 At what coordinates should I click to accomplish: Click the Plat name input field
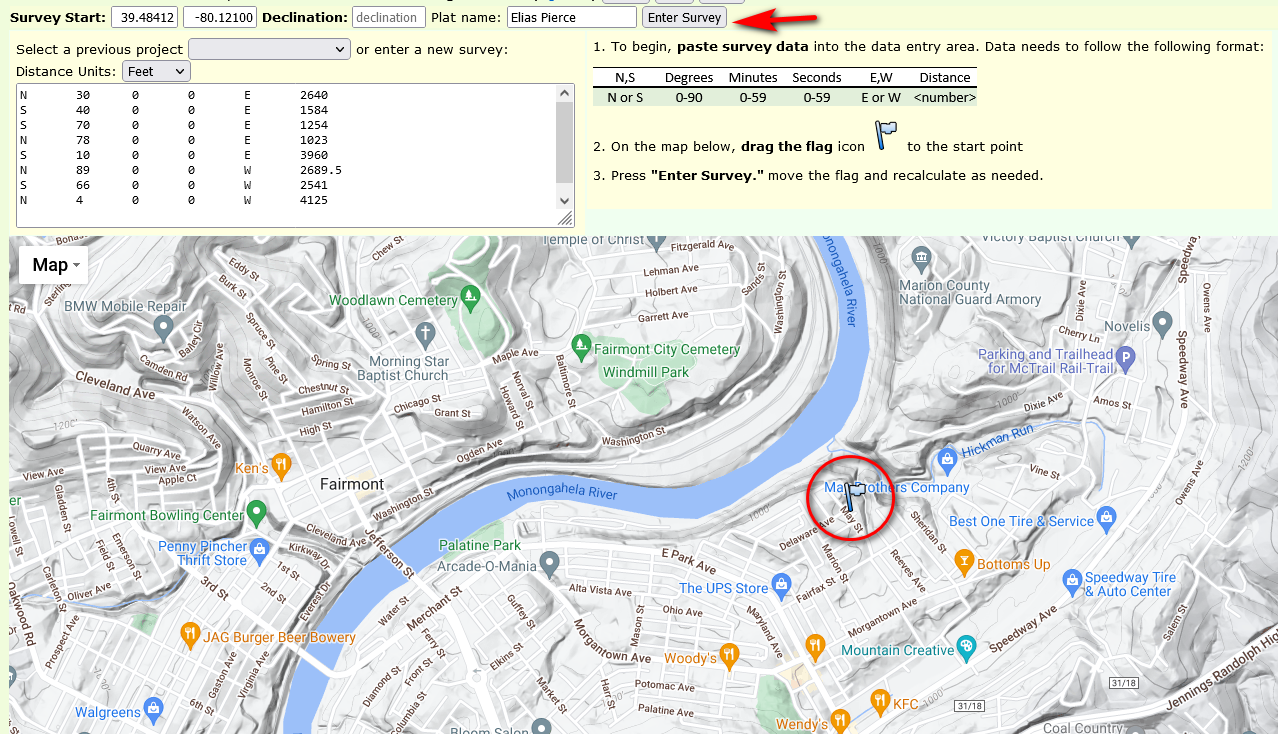pyautogui.click(x=571, y=17)
